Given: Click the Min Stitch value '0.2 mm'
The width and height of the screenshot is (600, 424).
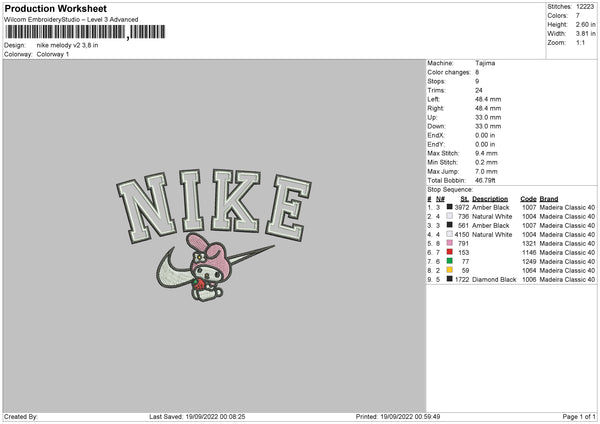Looking at the screenshot, I should pyautogui.click(x=486, y=162).
